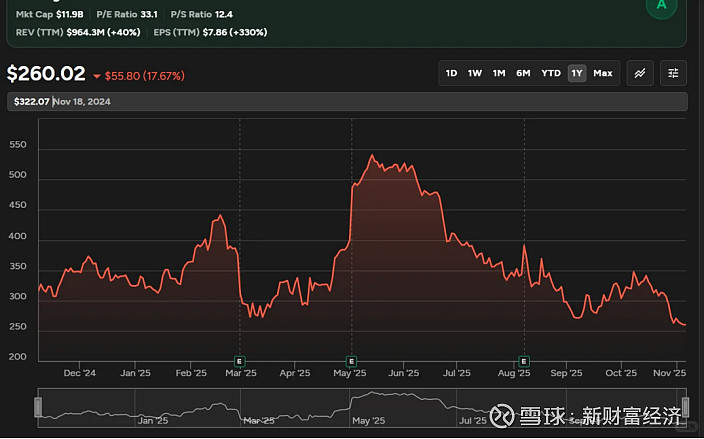Click the red down-arrow change indicator
704x439 pixels.
click(x=97, y=77)
